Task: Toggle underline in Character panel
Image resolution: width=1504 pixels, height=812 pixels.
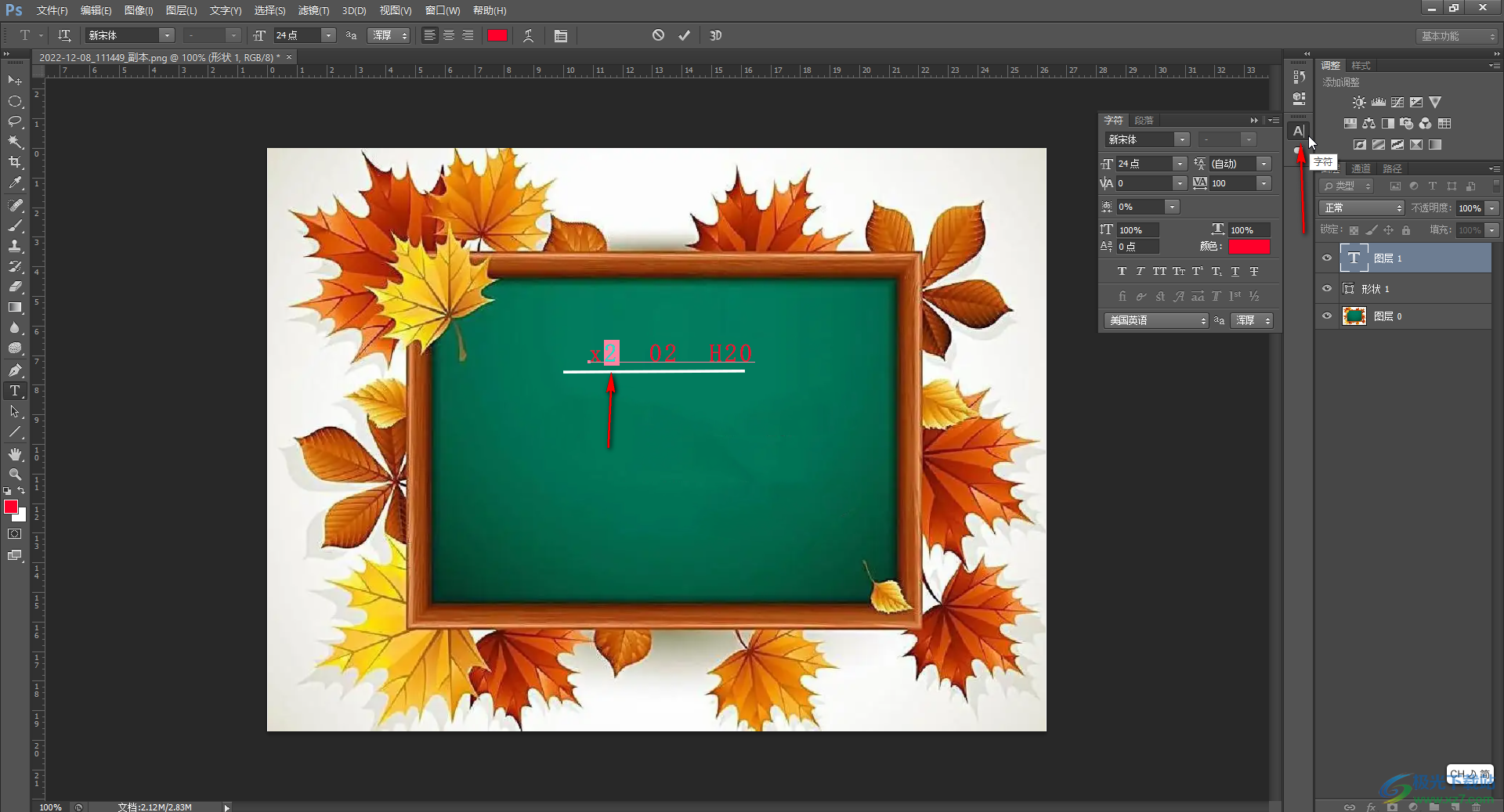Action: click(x=1235, y=272)
